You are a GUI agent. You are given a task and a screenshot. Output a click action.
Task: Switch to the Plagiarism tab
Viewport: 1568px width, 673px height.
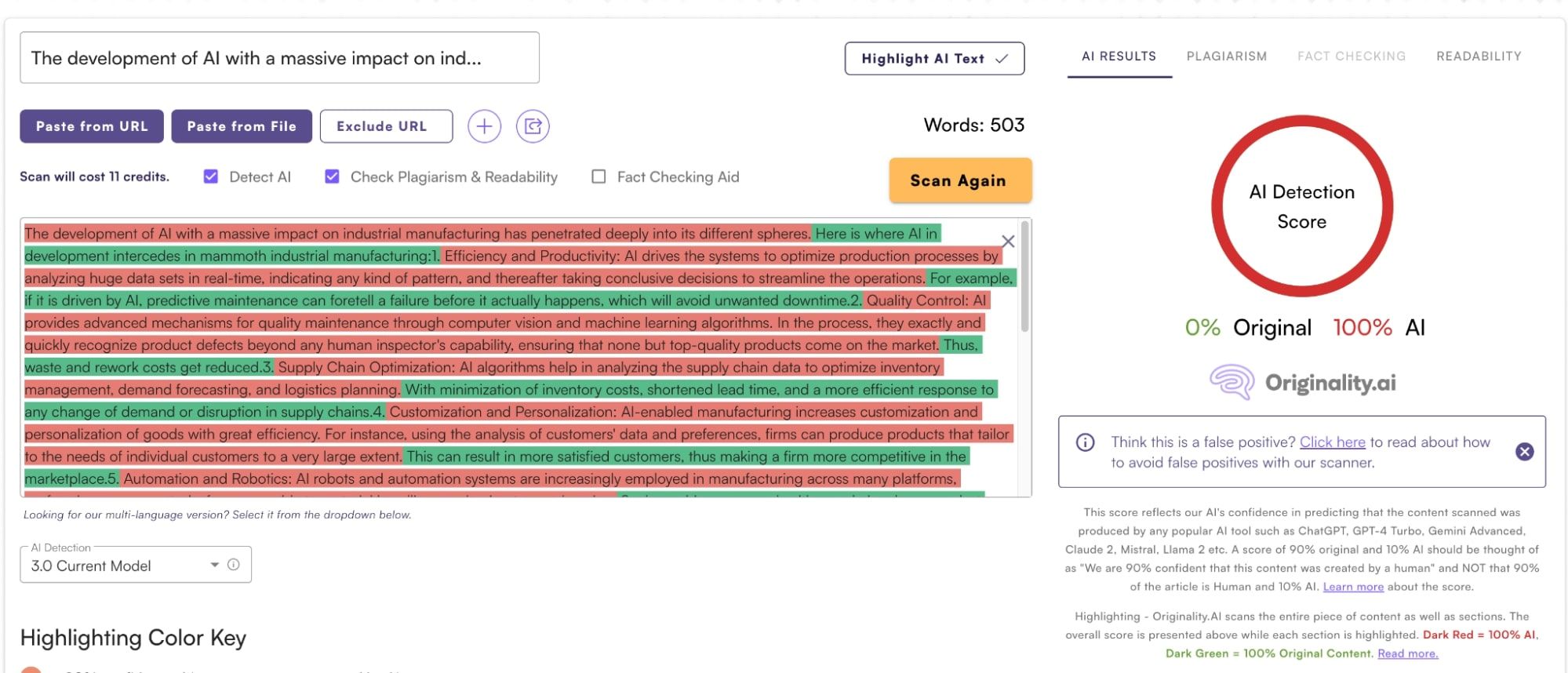[1226, 56]
